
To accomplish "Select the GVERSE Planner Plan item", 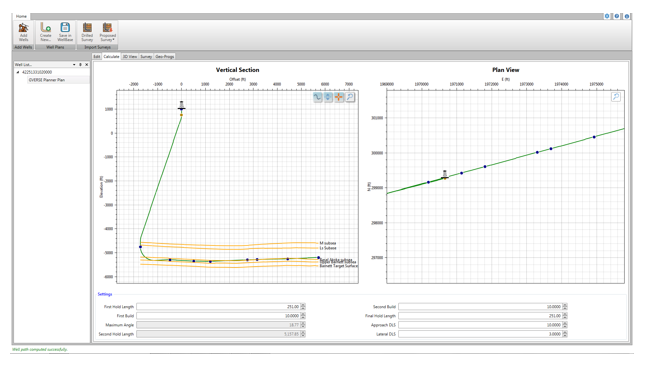I will pyautogui.click(x=47, y=80).
